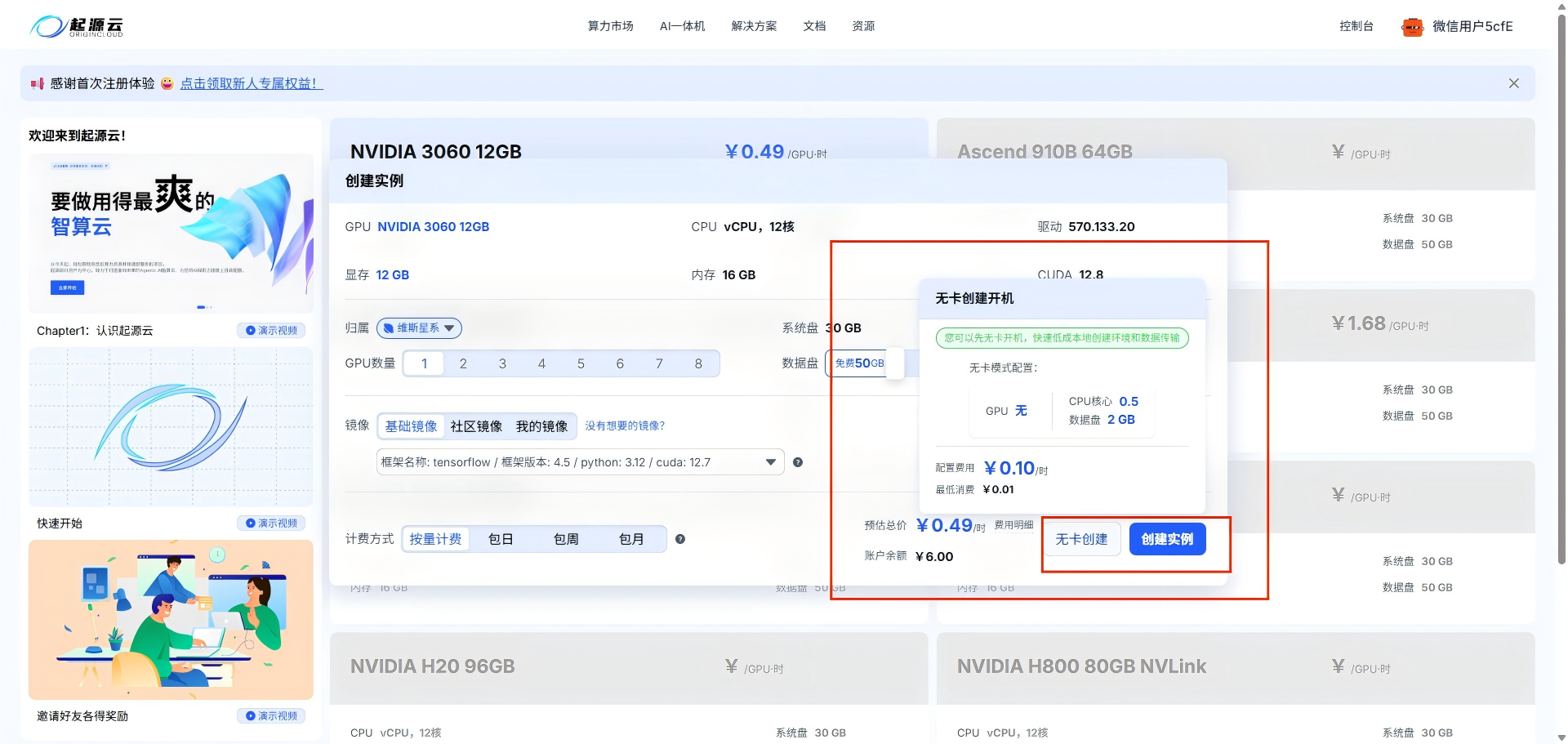Image resolution: width=1568 pixels, height=744 pixels.
Task: Play the 快速开始 demo video
Action: pos(273,523)
